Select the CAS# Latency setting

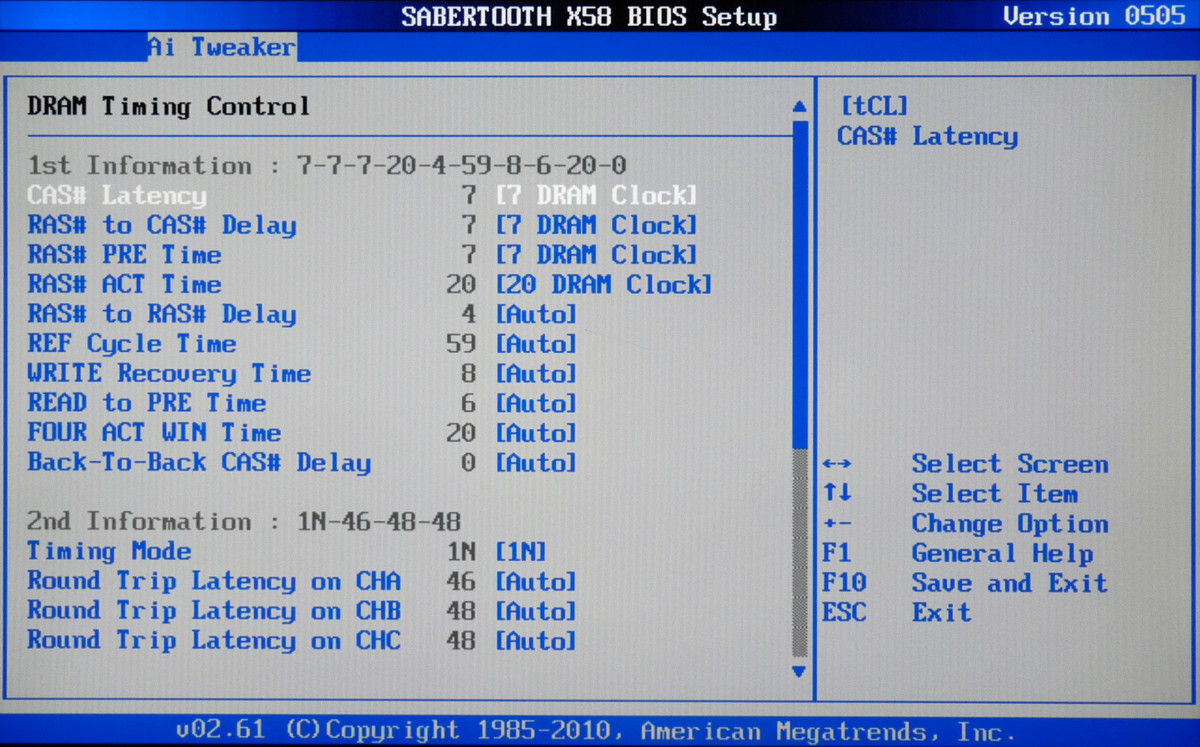(x=117, y=195)
